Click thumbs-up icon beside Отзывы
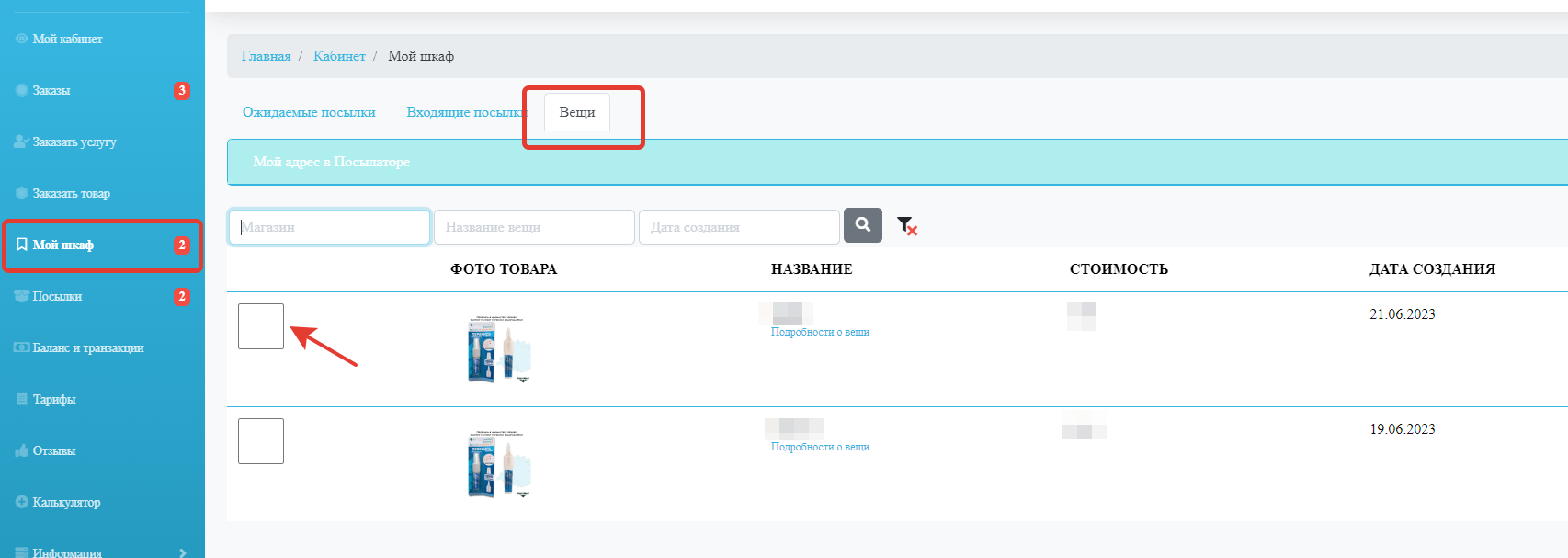The width and height of the screenshot is (1568, 558). click(22, 450)
